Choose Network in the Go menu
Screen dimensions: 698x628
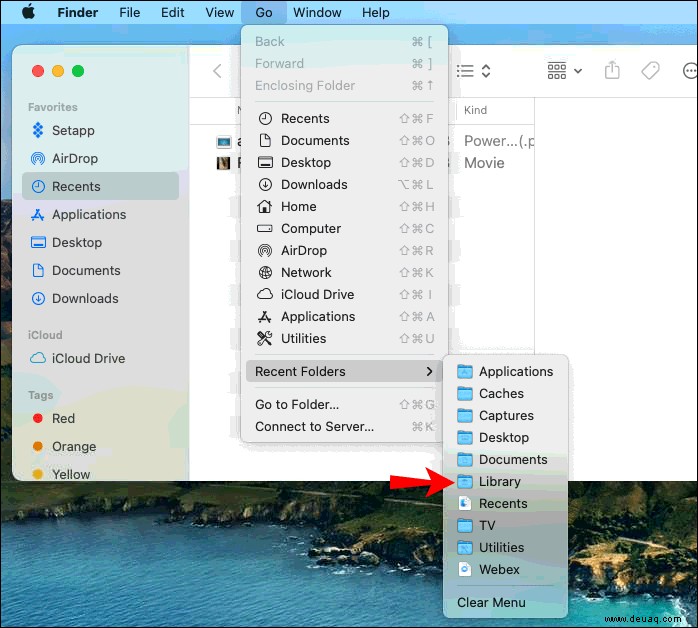pos(345,272)
